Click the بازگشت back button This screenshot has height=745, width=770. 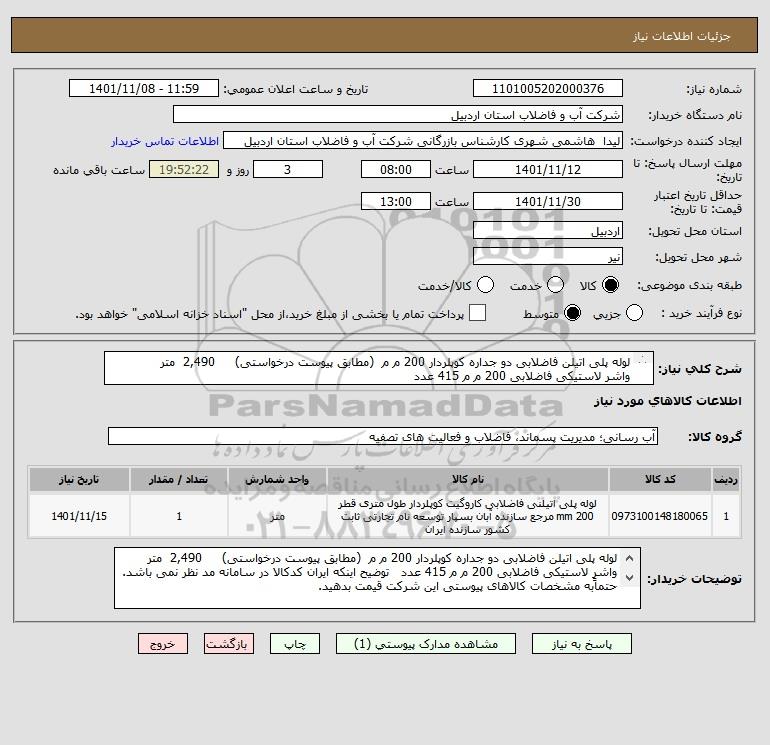coord(229,643)
